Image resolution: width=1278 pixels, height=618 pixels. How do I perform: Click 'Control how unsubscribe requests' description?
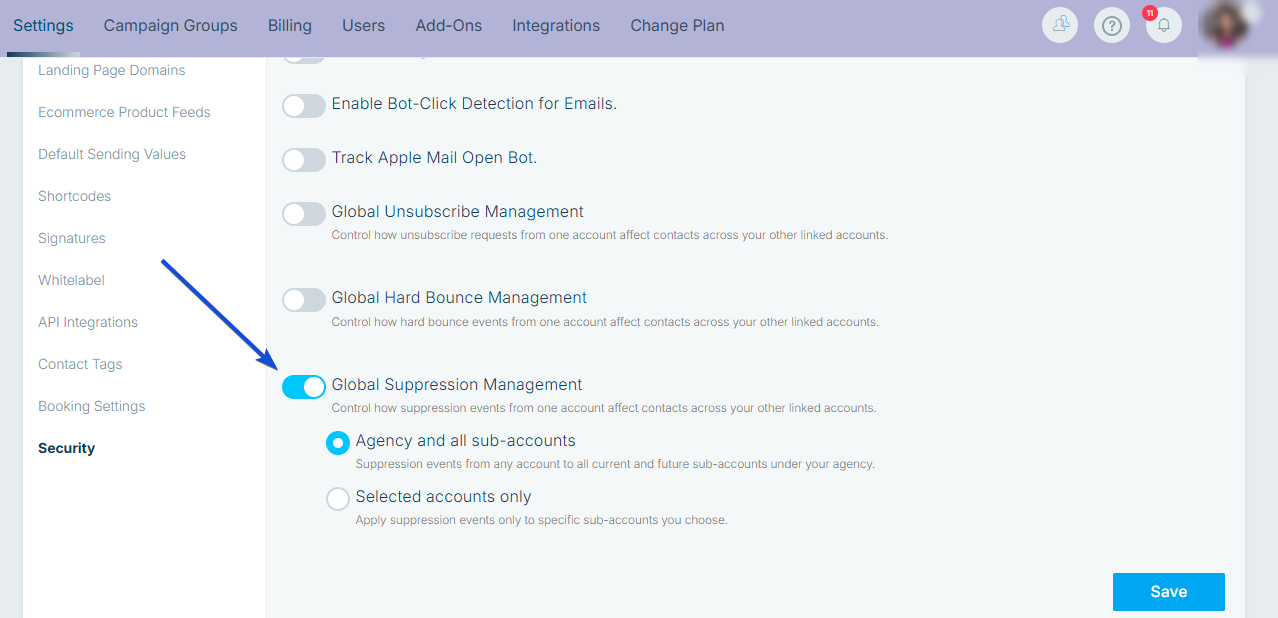tap(610, 235)
